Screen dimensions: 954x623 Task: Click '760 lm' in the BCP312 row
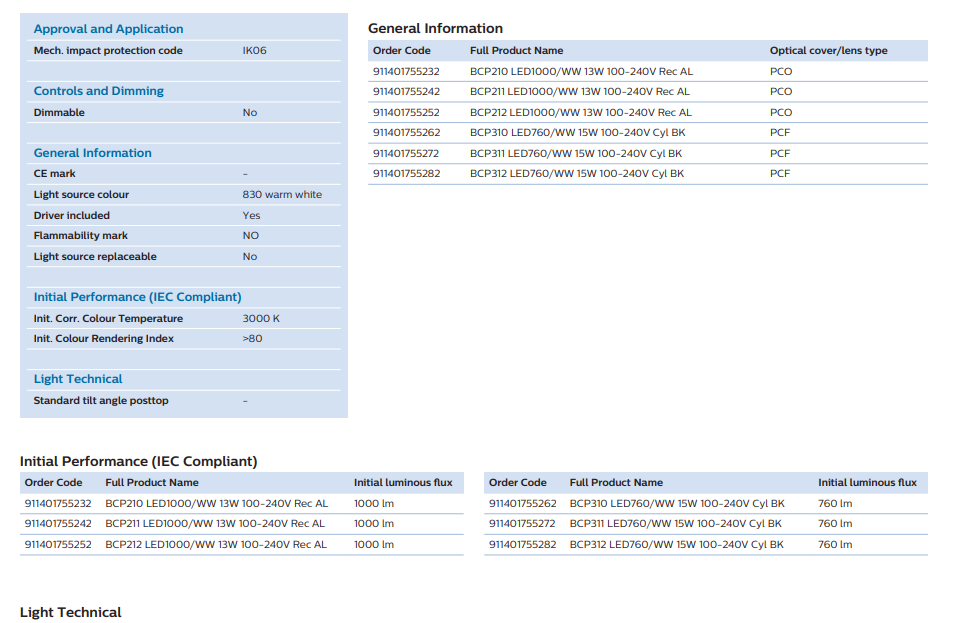pyautogui.click(x=835, y=545)
